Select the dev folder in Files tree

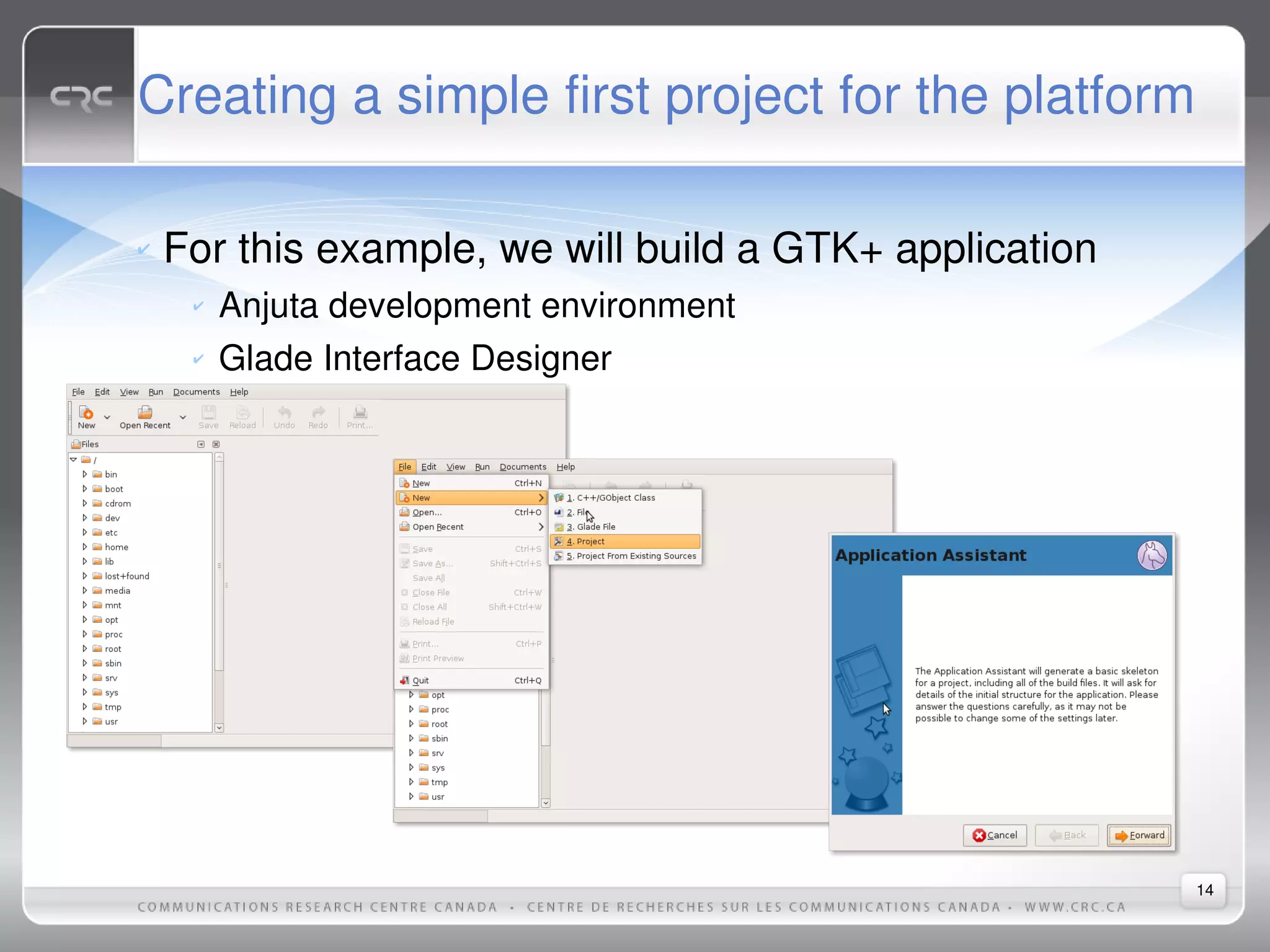[x=112, y=518]
